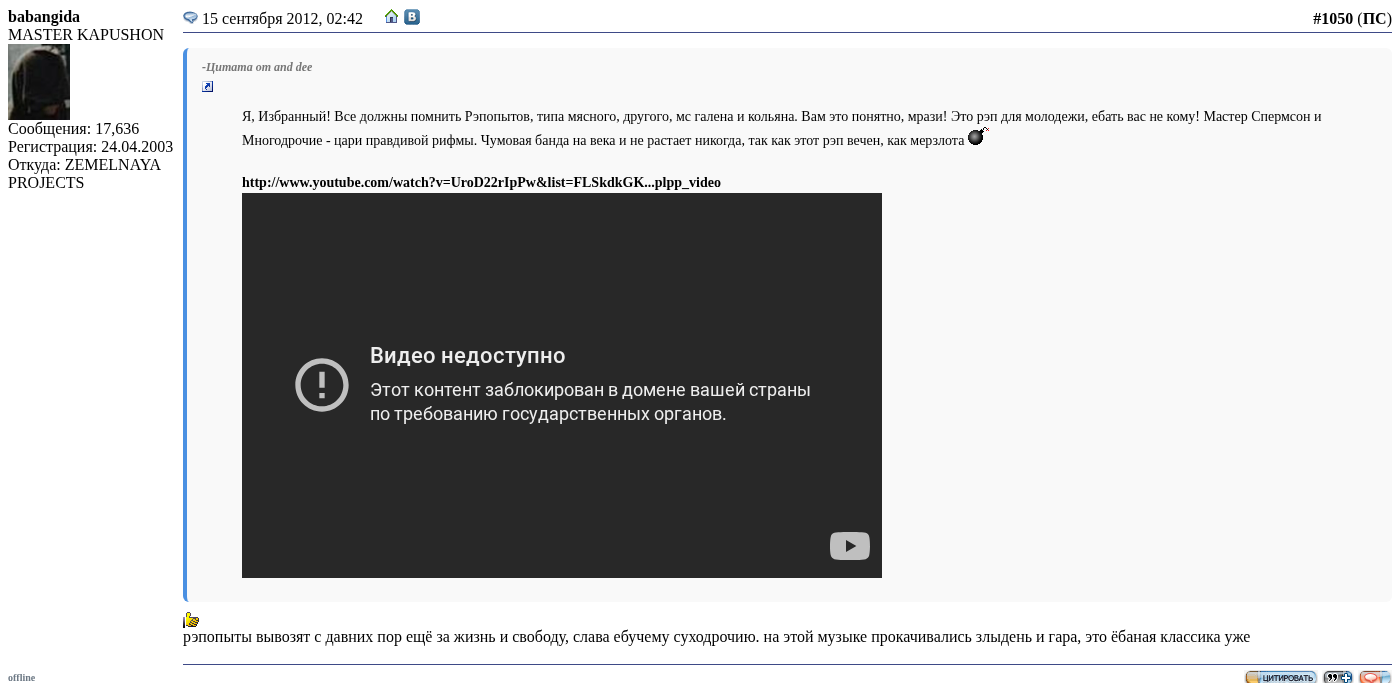Image resolution: width=1400 pixels, height=683 pixels.
Task: Click the 'Видео недоступно' message in player
Action: 467,356
